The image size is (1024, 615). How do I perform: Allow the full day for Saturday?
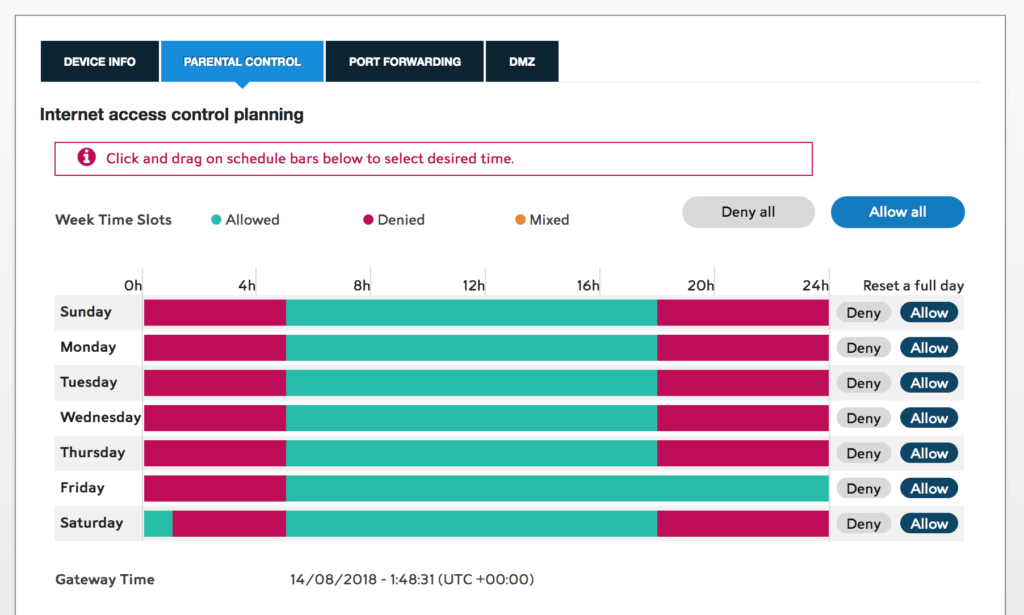tap(929, 524)
